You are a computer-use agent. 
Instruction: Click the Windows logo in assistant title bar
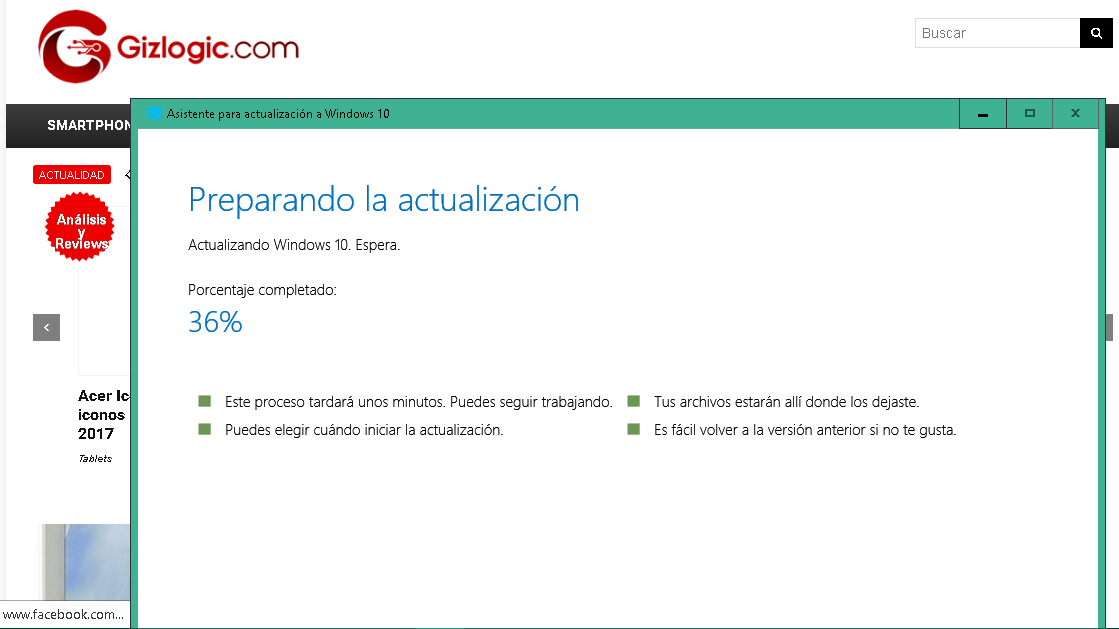(x=153, y=114)
